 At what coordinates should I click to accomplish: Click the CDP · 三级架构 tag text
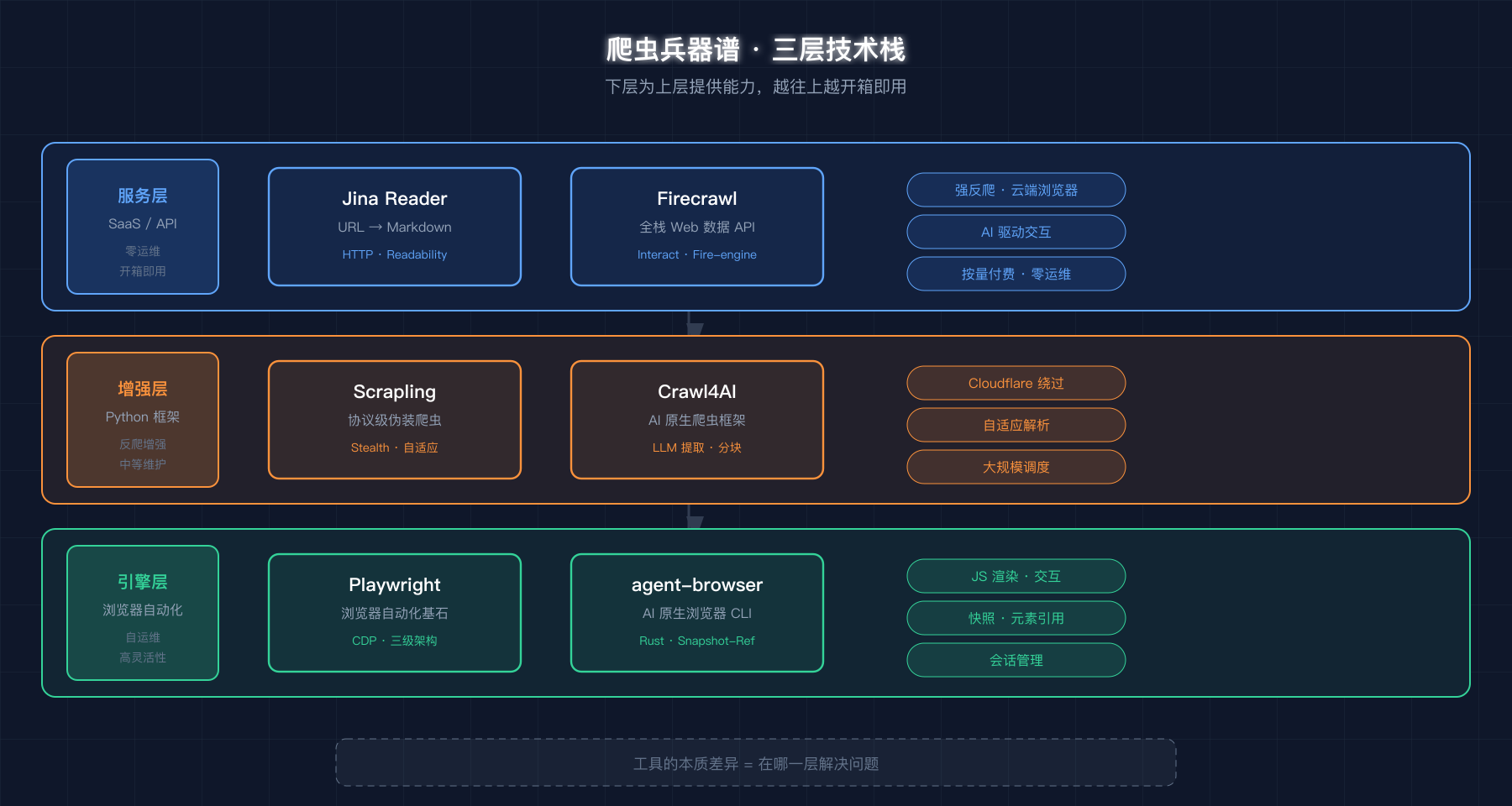click(x=395, y=641)
